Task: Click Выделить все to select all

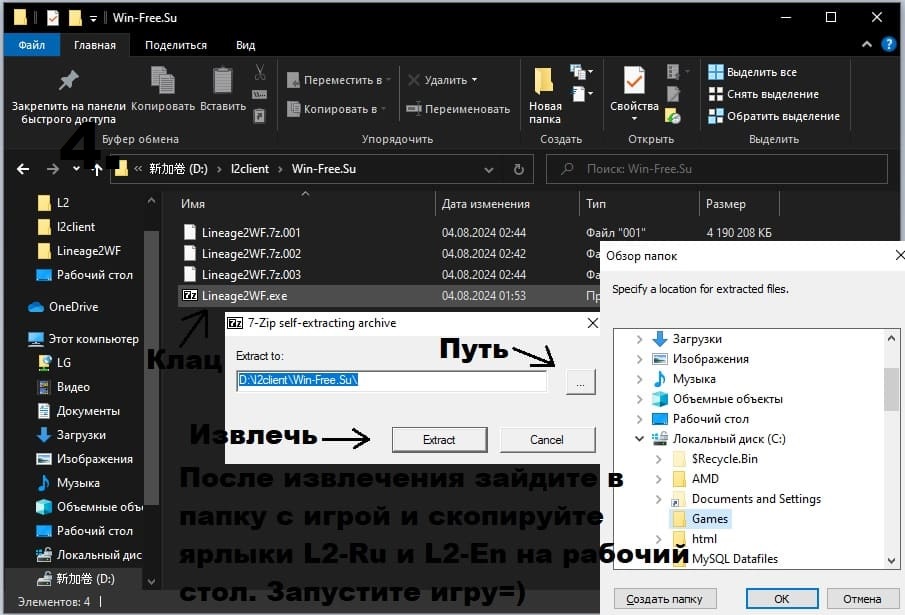Action: pos(753,72)
